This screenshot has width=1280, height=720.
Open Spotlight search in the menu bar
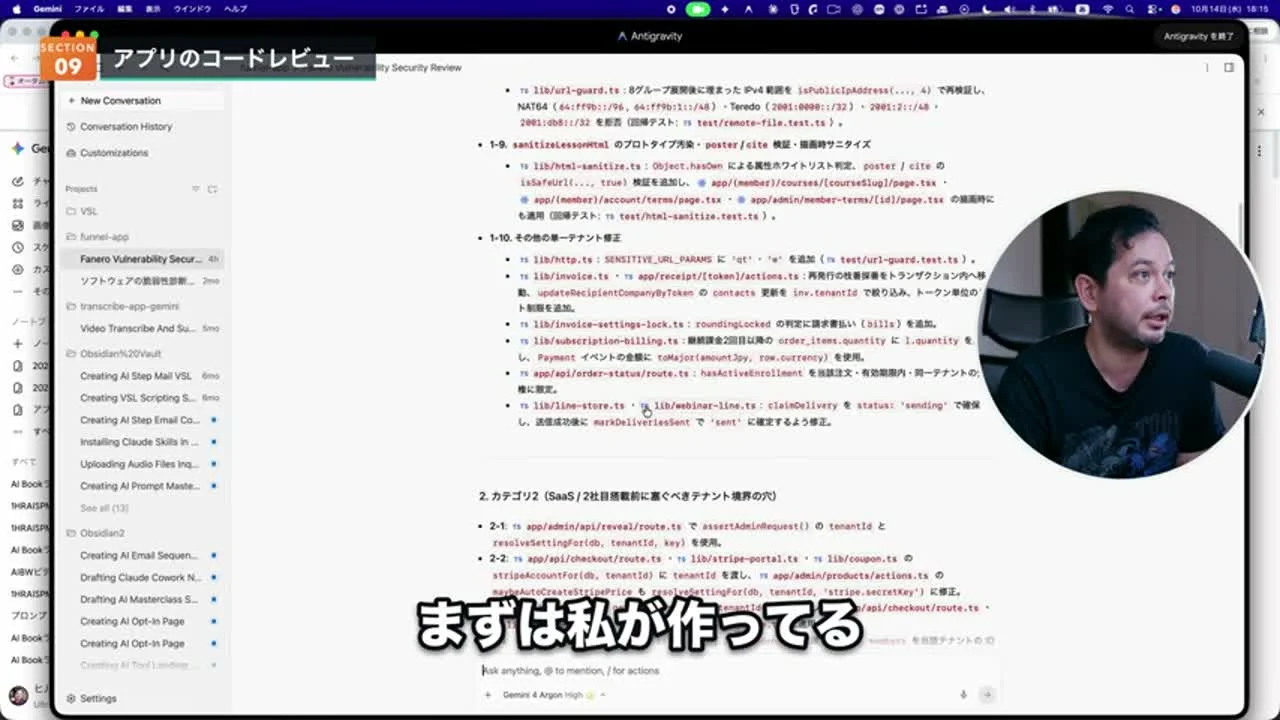[x=1130, y=8]
